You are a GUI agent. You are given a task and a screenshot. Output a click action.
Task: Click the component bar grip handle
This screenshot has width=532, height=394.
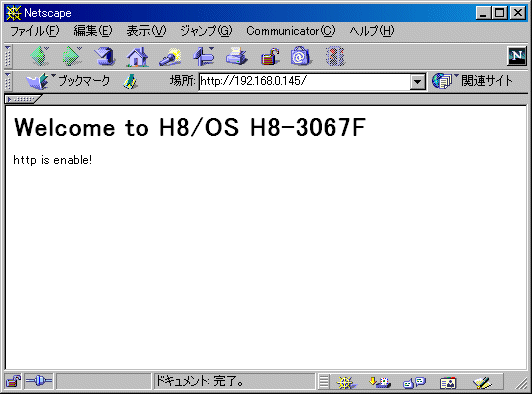(x=324, y=381)
